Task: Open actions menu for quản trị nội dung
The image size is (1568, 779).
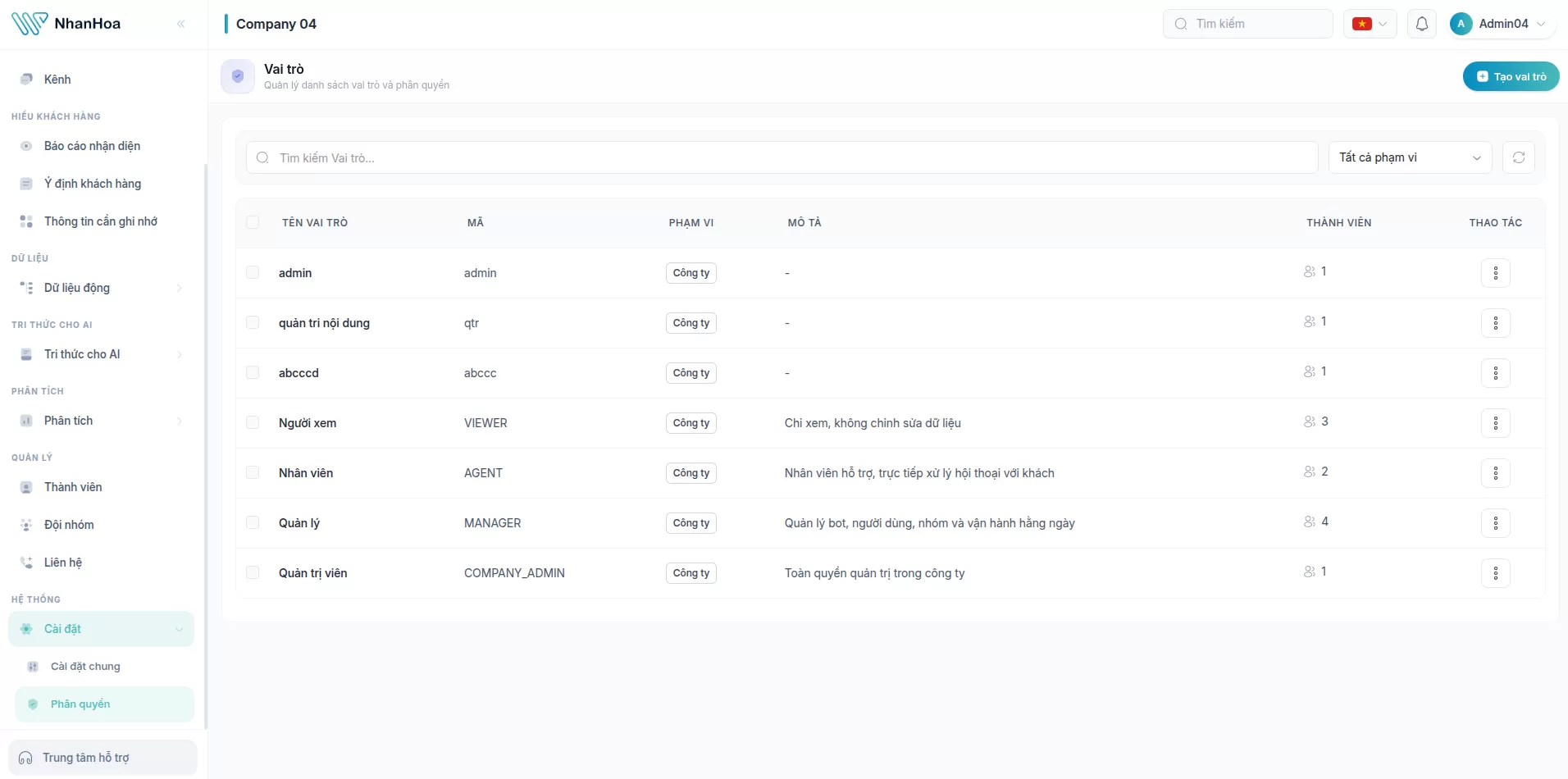Action: [1495, 323]
